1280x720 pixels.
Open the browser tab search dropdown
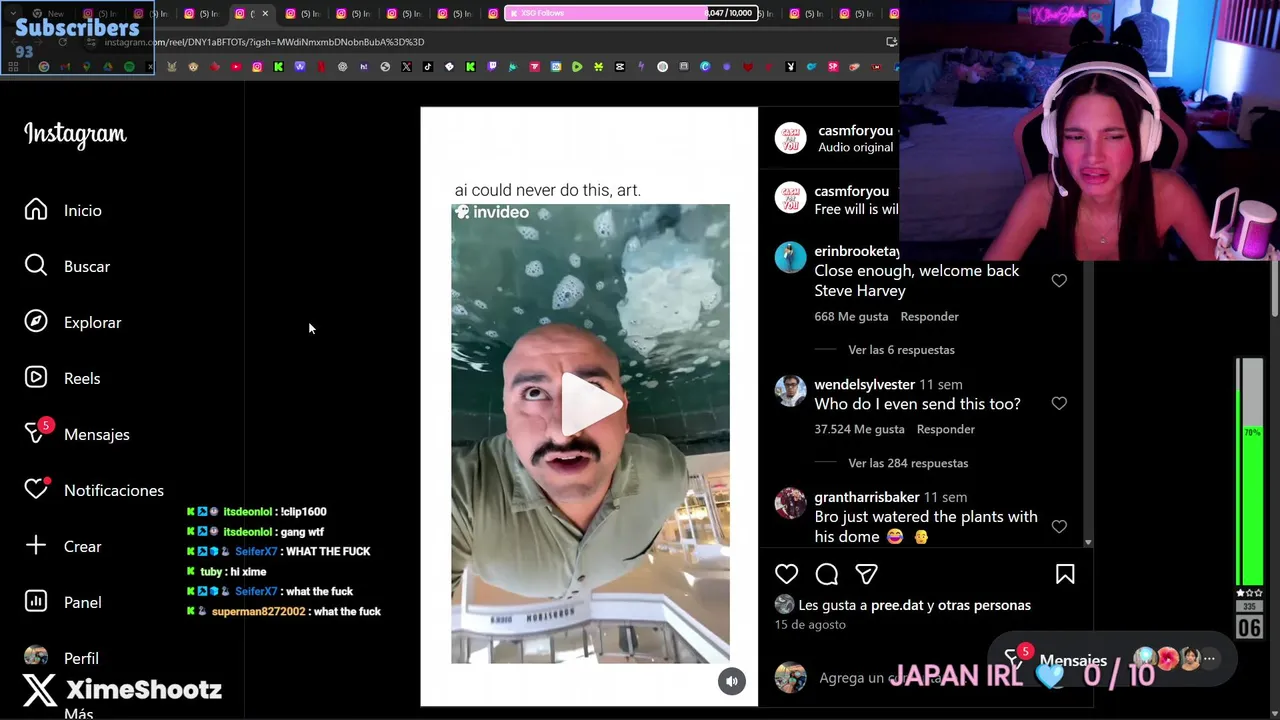13,13
